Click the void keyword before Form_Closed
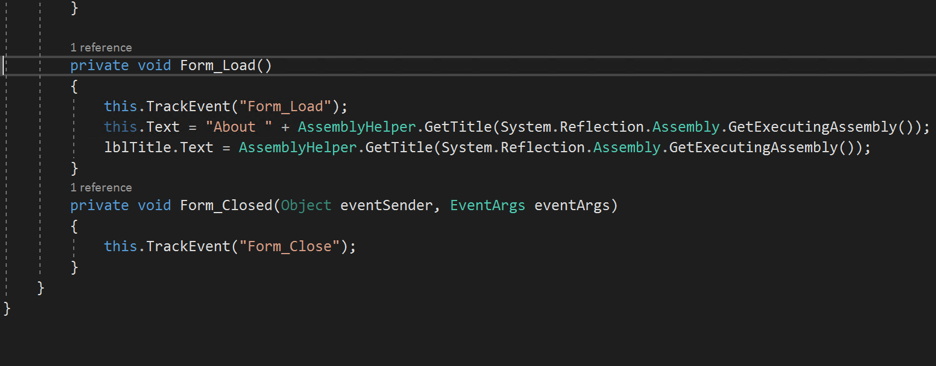Screen dimensions: 936x366 pos(154,205)
